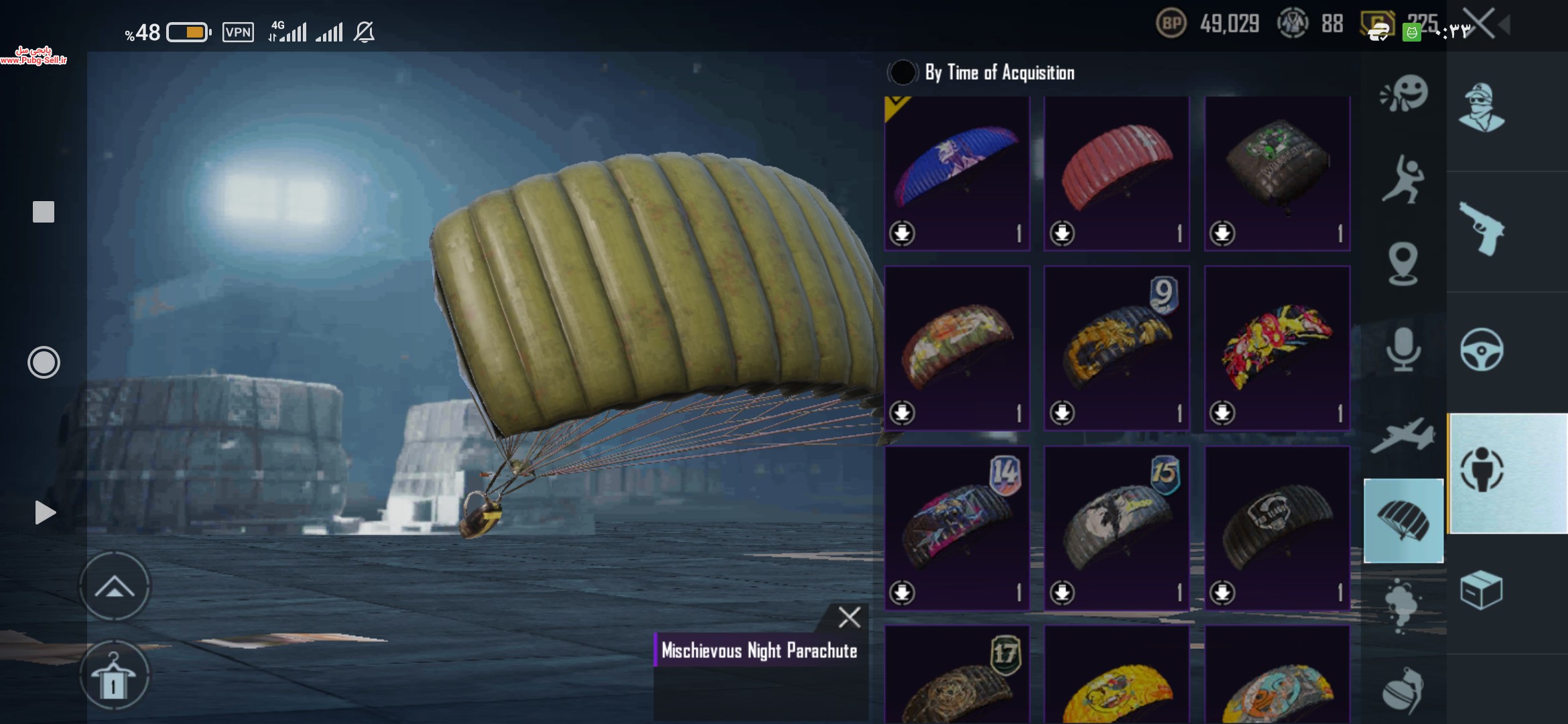This screenshot has width=1568, height=724.
Task: Open the location marker category icon
Action: click(x=1403, y=263)
